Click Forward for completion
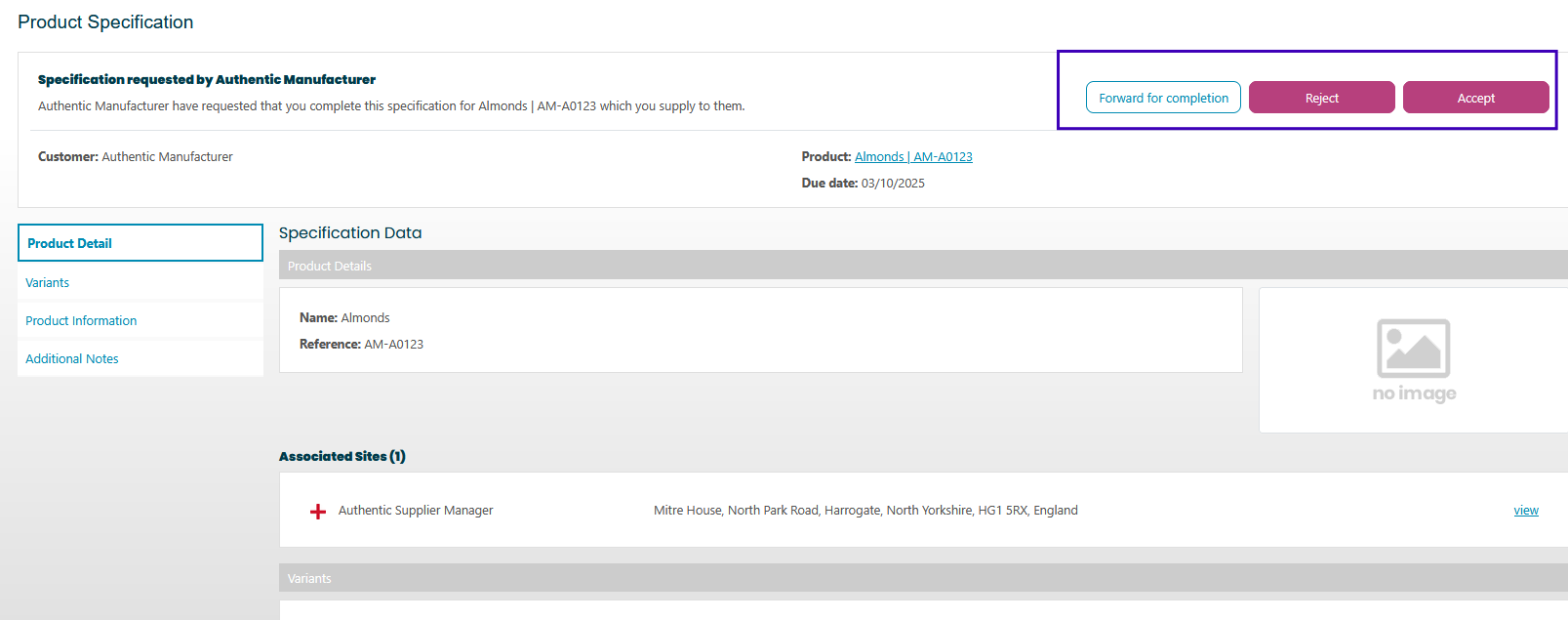 1163,98
